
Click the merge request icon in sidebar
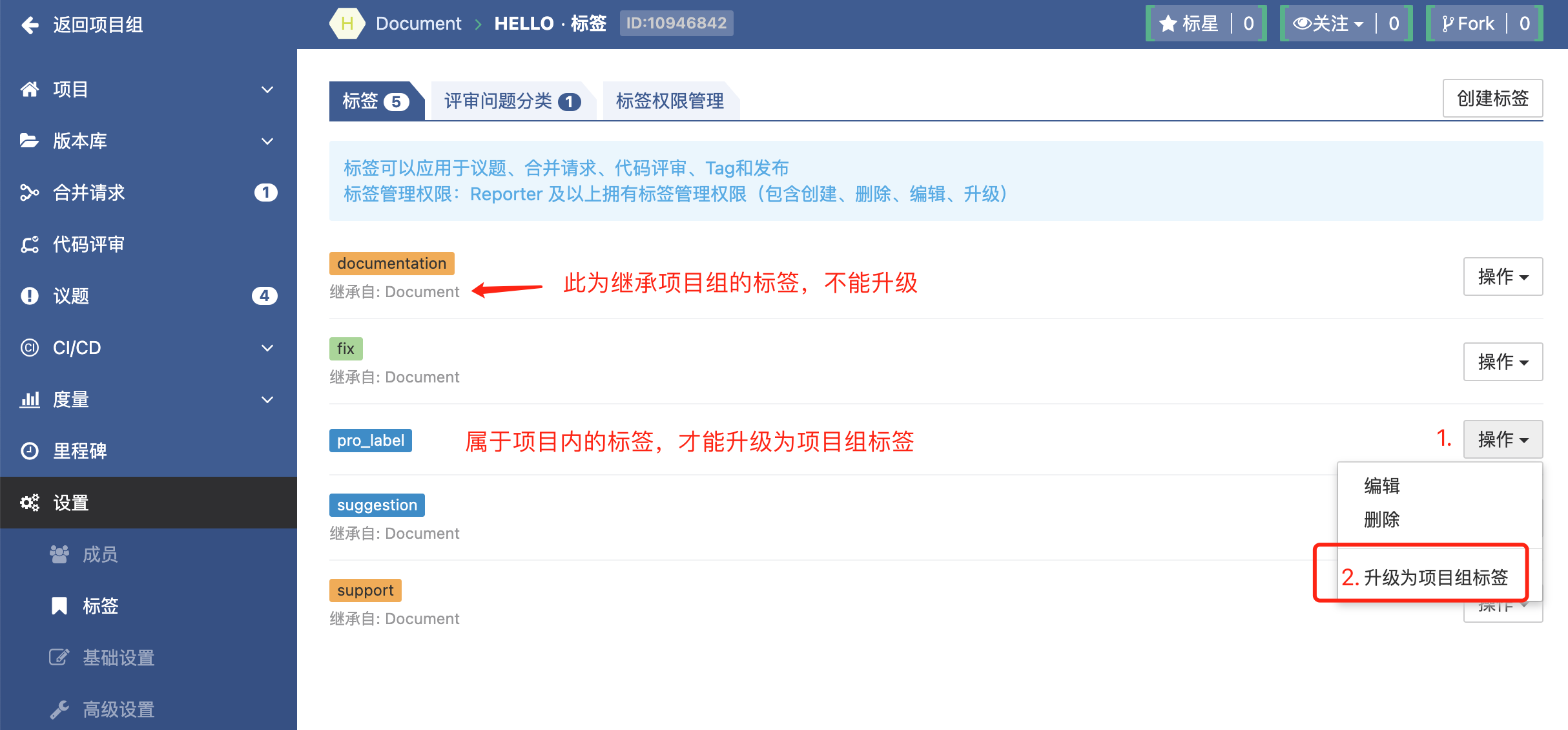coord(30,193)
